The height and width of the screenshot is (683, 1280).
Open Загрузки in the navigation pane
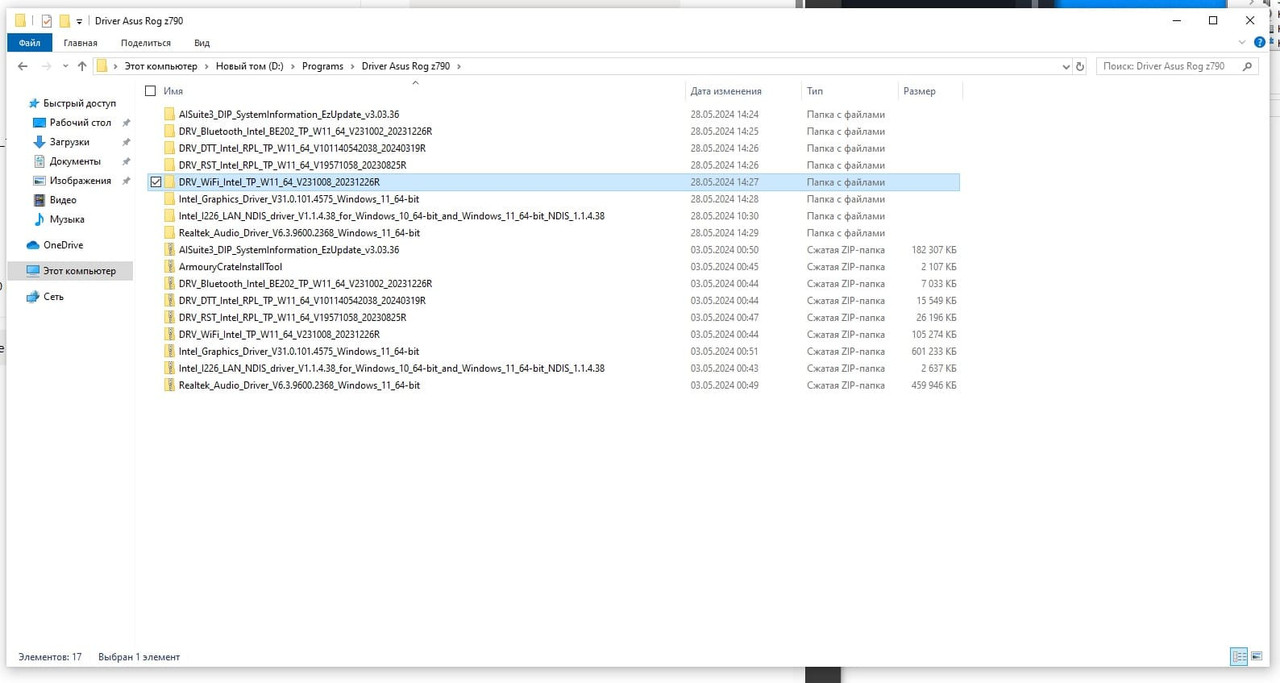pyautogui.click(x=62, y=142)
